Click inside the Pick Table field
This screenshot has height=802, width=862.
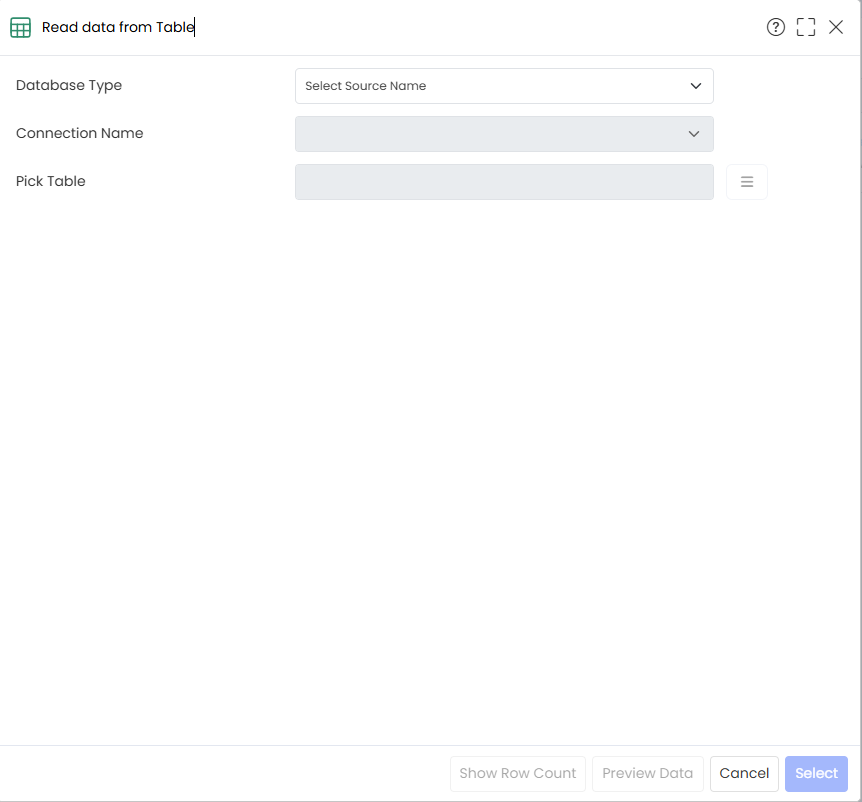[504, 182]
